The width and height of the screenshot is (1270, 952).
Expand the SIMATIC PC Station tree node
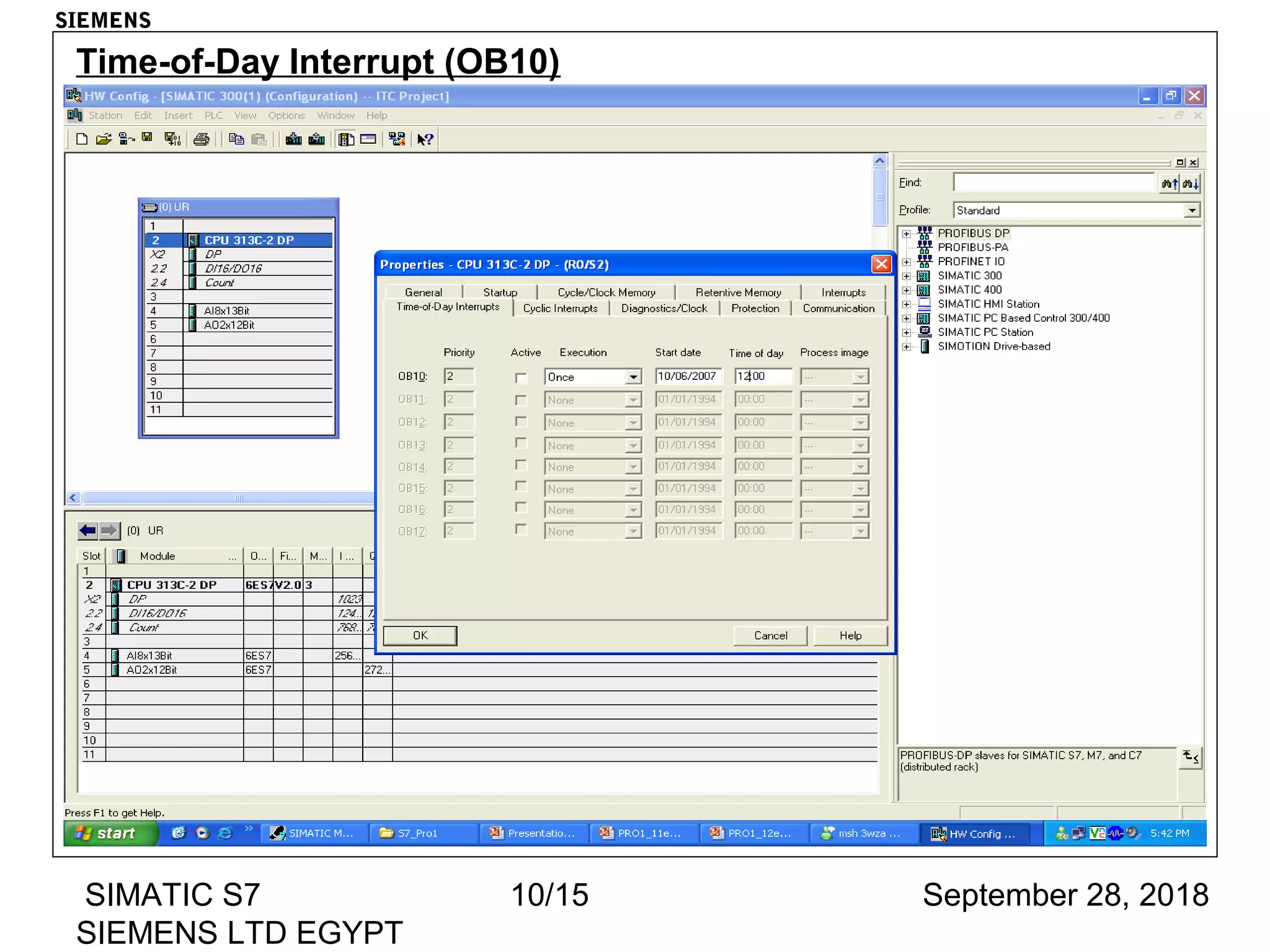coord(907,333)
